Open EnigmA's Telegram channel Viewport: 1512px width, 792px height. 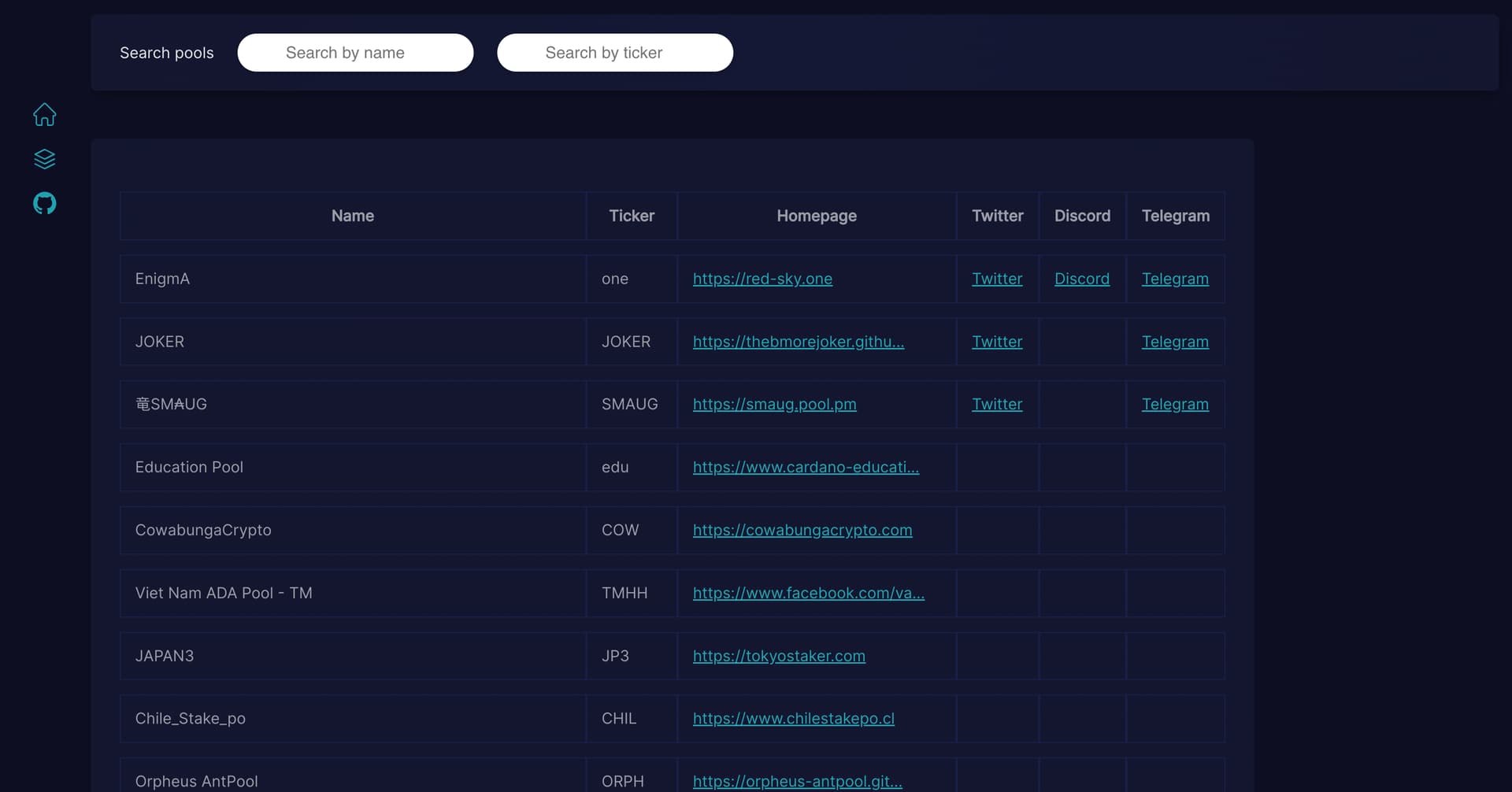pyautogui.click(x=1174, y=279)
